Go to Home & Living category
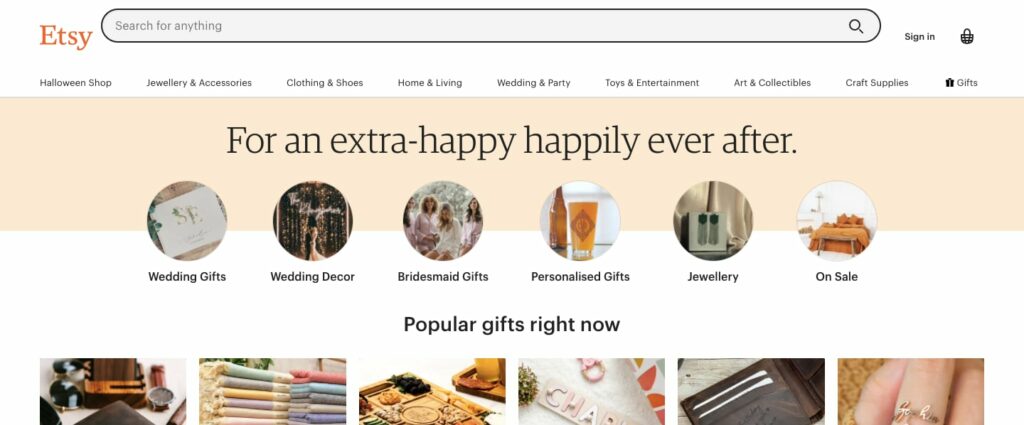1024x425 pixels. tap(430, 83)
